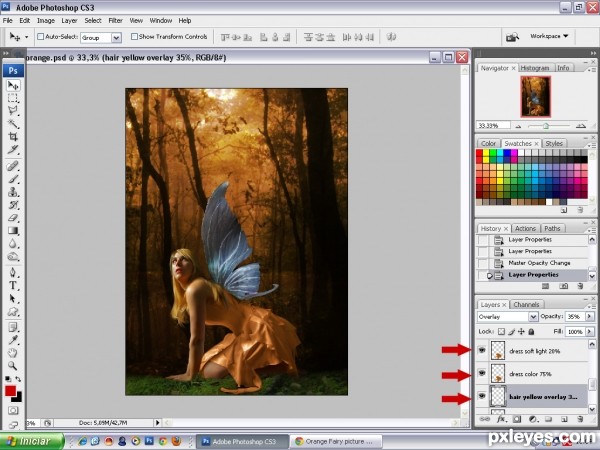This screenshot has height=450, width=600.
Task: Select the Horizontal Type tool
Action: pos(13,285)
